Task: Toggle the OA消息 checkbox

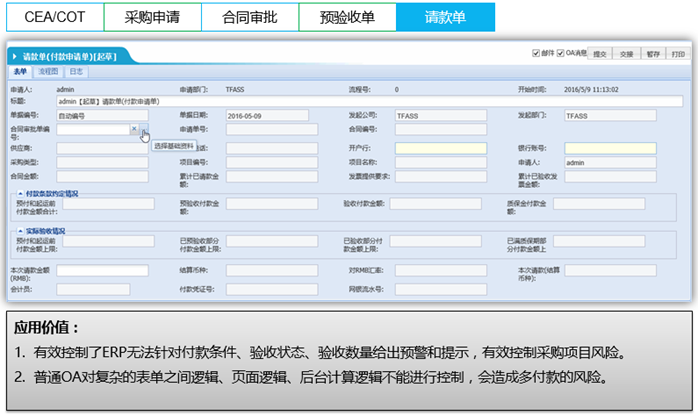Action: (560, 53)
